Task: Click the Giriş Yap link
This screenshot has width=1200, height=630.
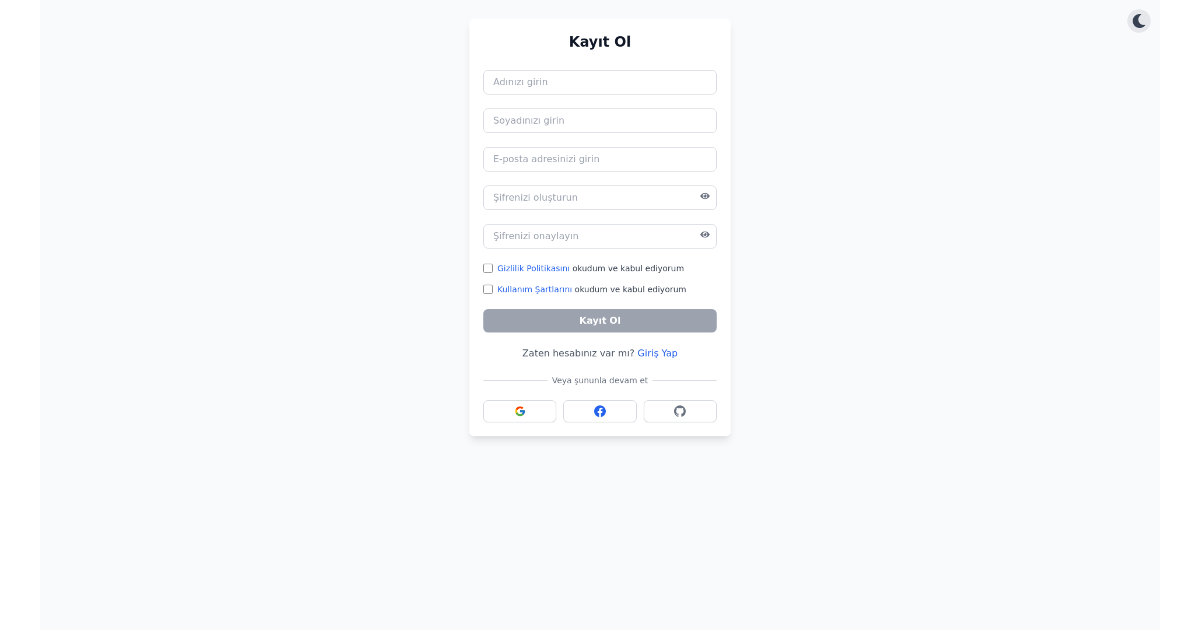Action: tap(660, 353)
